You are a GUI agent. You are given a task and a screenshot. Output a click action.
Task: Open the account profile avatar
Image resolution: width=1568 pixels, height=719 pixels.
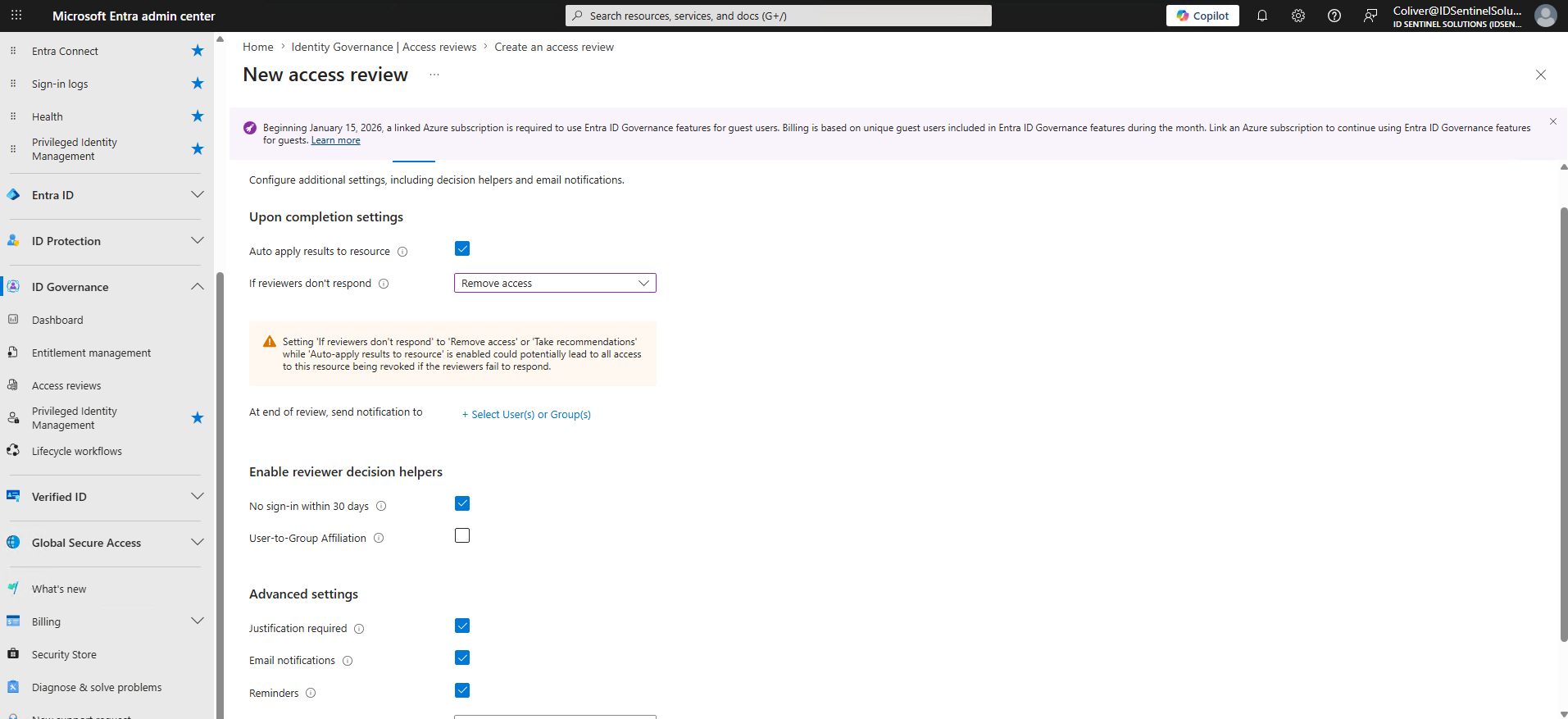(1546, 16)
